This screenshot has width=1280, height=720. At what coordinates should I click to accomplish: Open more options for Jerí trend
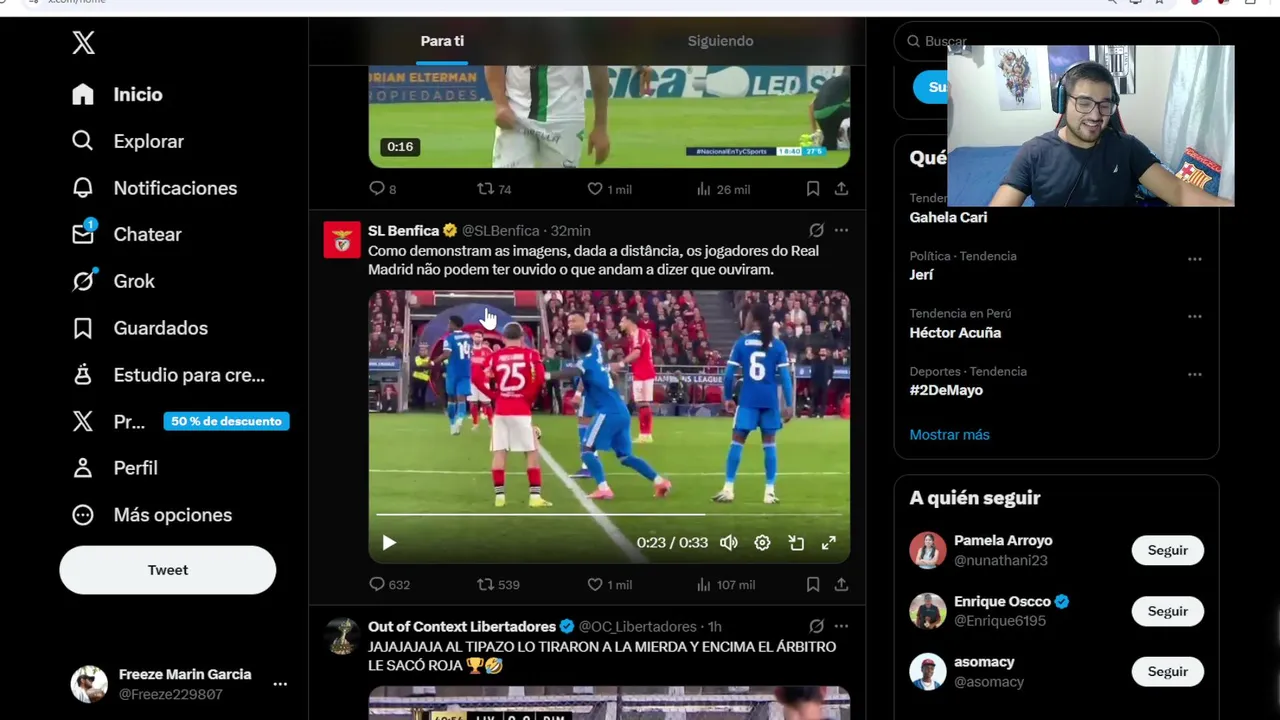click(x=1194, y=259)
